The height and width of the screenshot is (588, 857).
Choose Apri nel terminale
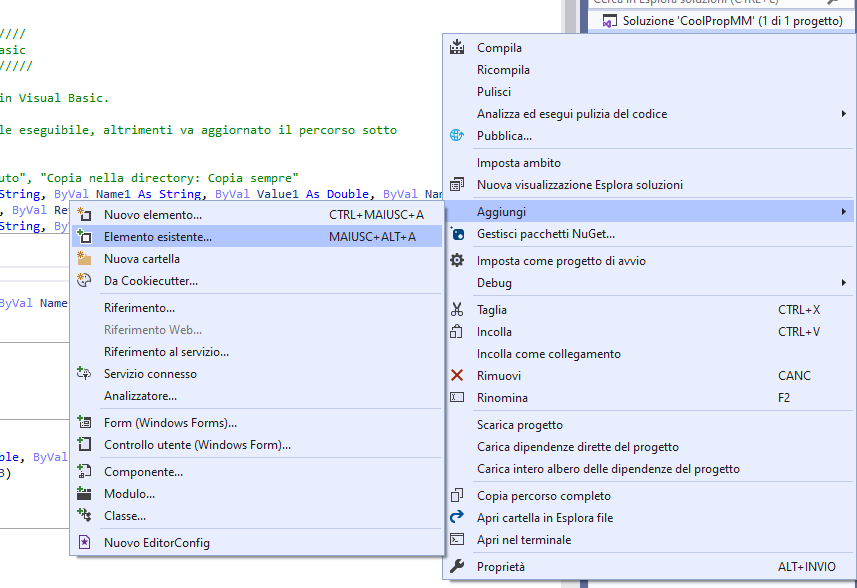tap(649, 539)
